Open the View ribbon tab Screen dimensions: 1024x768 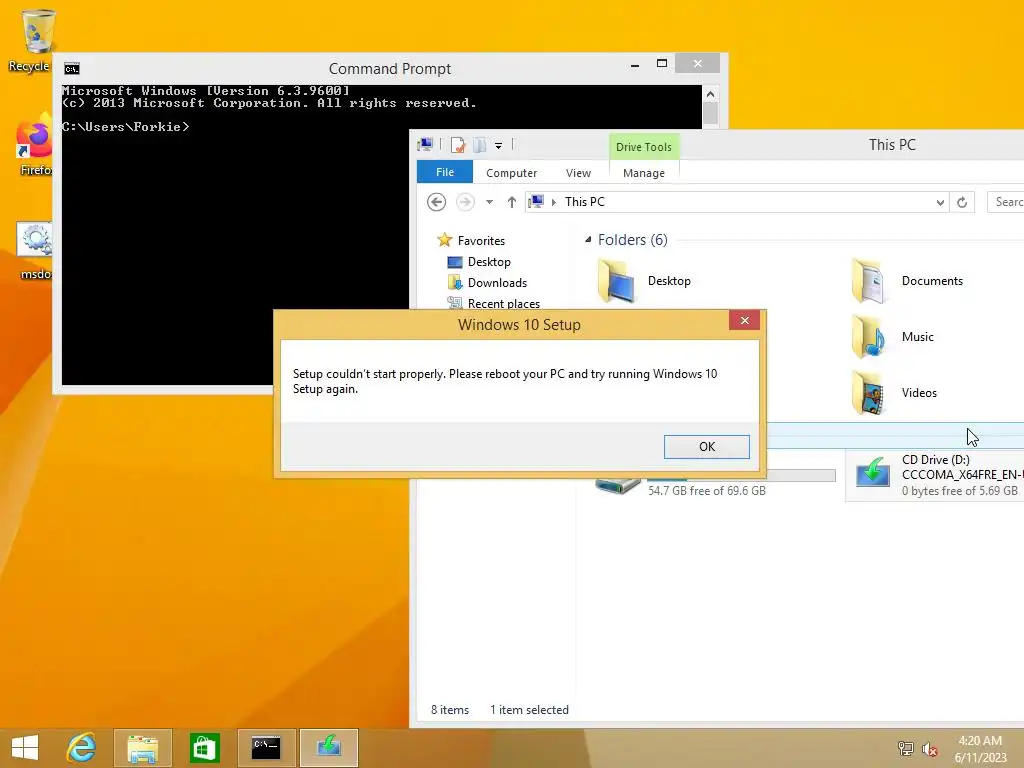578,173
